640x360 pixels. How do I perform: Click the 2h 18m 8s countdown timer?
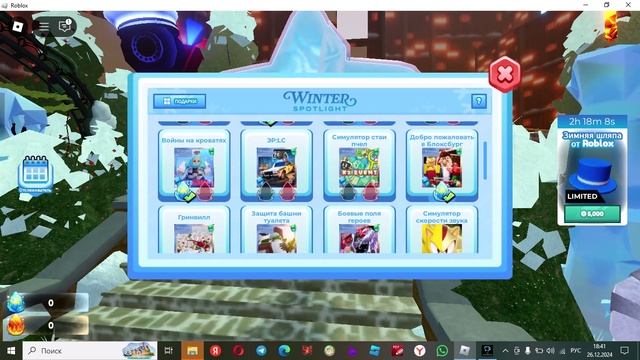pyautogui.click(x=592, y=122)
